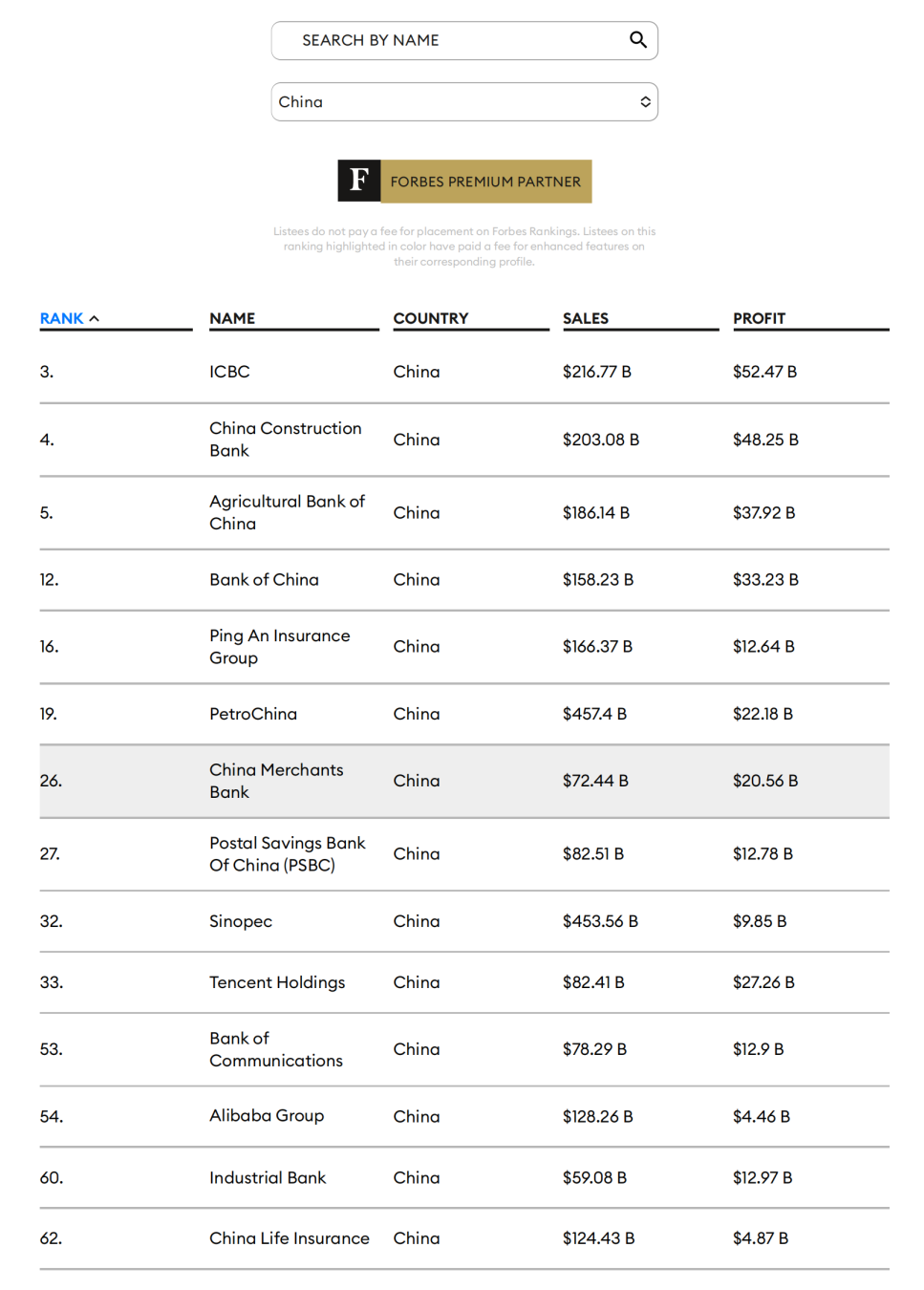Click the dropdown up-down chevron arrows
Viewport: 924px width, 1290px height.
point(646,102)
